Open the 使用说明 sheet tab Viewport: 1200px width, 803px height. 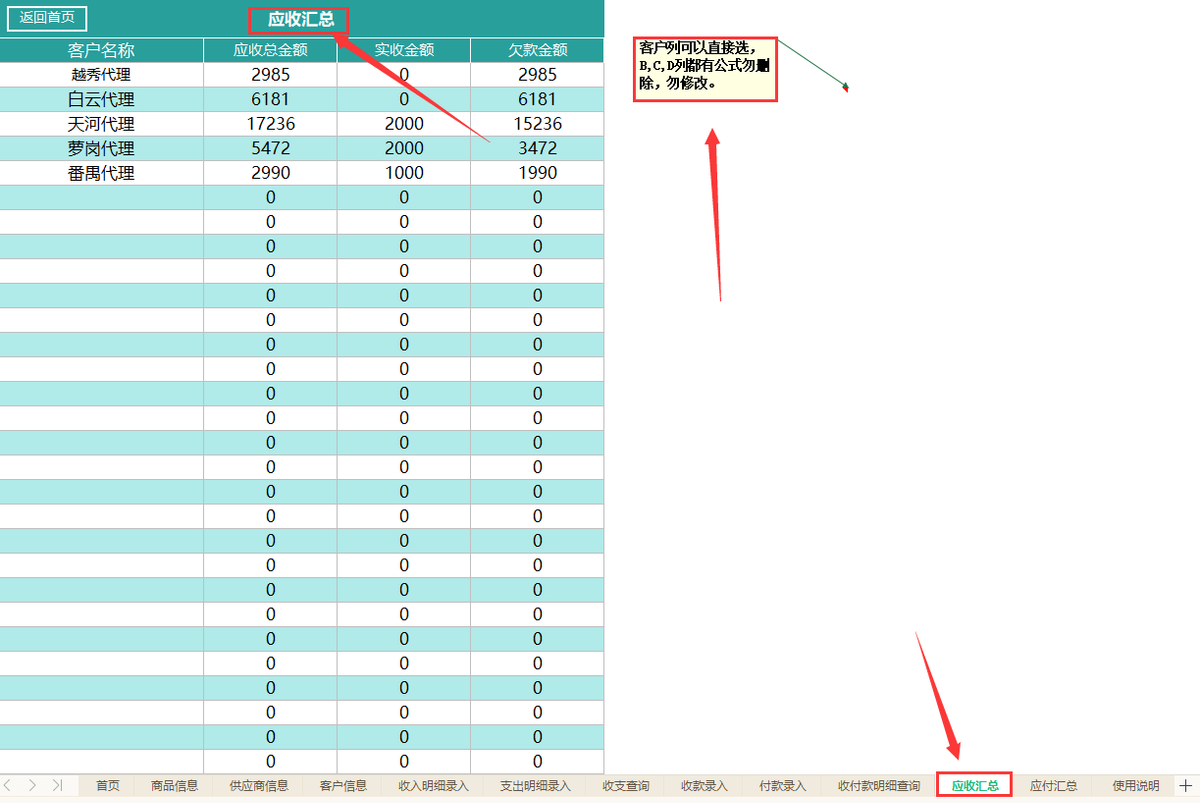(x=1135, y=786)
